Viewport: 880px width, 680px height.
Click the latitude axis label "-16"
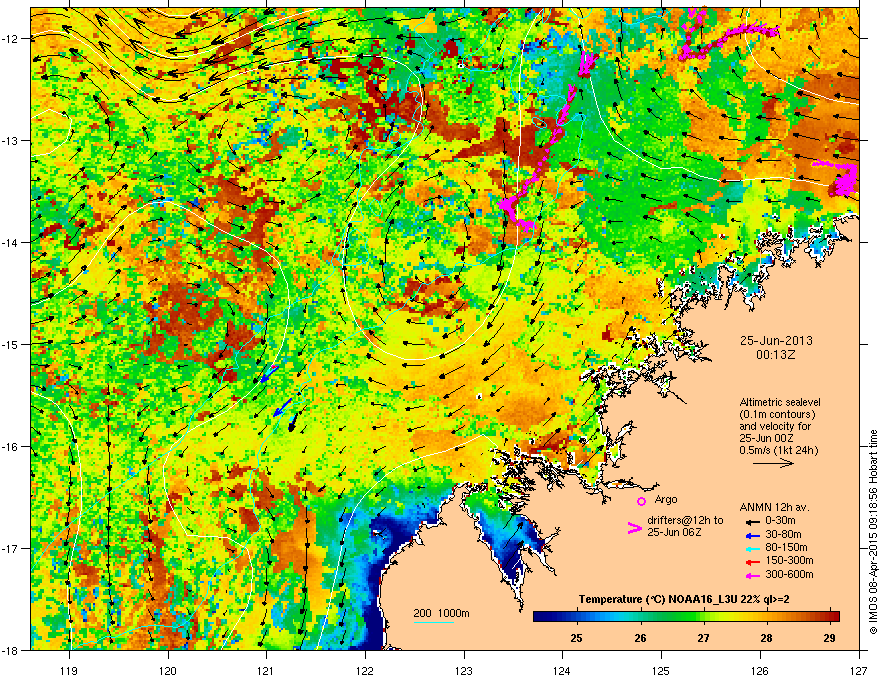(x=11, y=447)
